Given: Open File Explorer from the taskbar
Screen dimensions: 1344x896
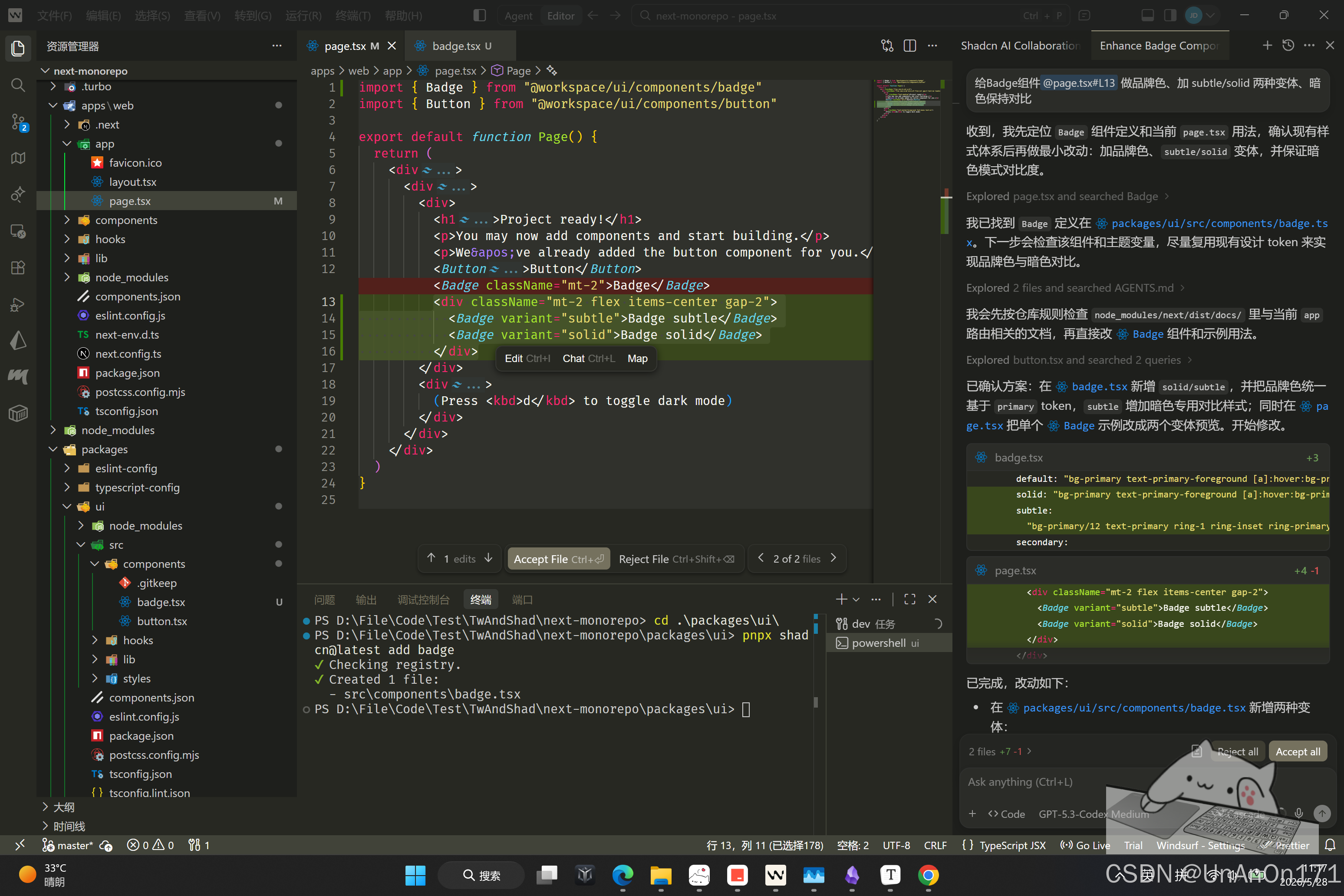Looking at the screenshot, I should (x=661, y=875).
